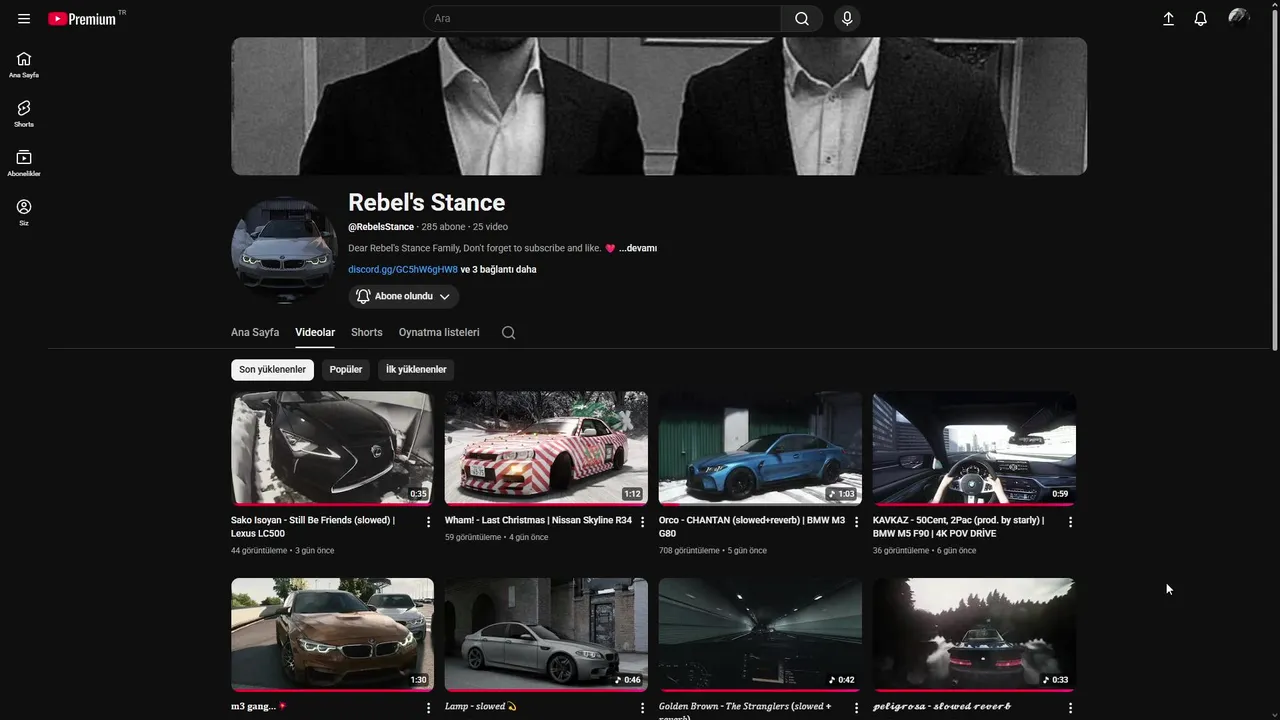Switch to the channel Shorts tab

(x=367, y=332)
